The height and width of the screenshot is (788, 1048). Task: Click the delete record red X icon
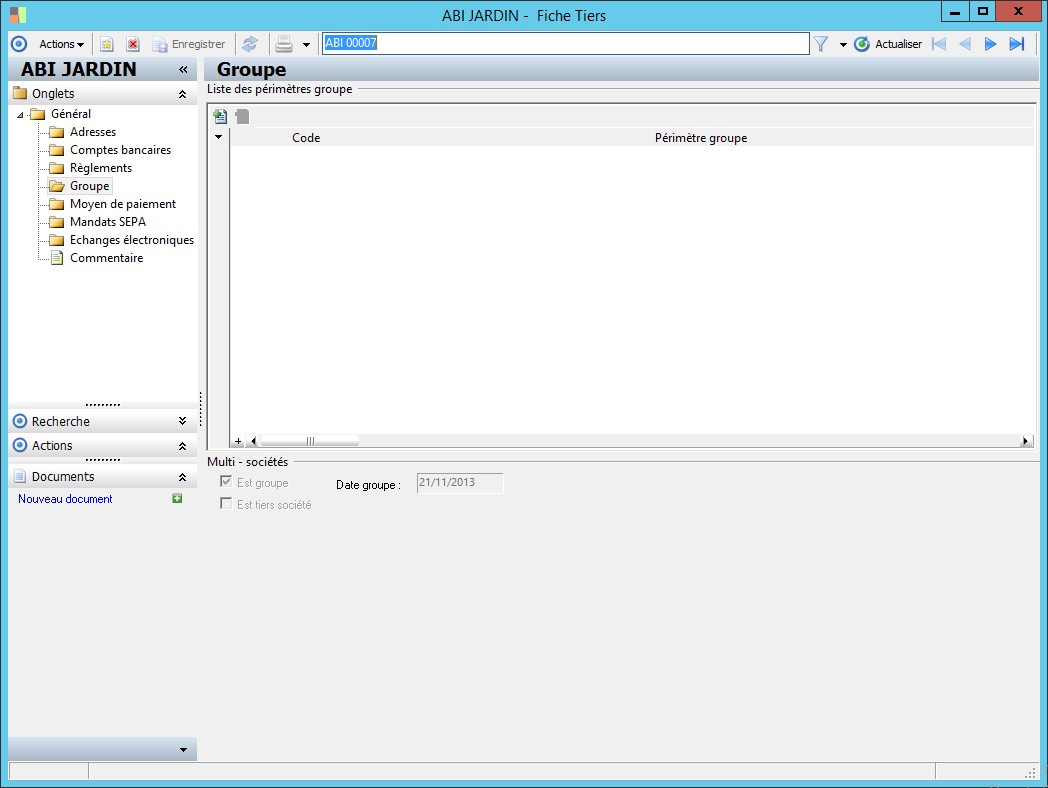coord(133,44)
